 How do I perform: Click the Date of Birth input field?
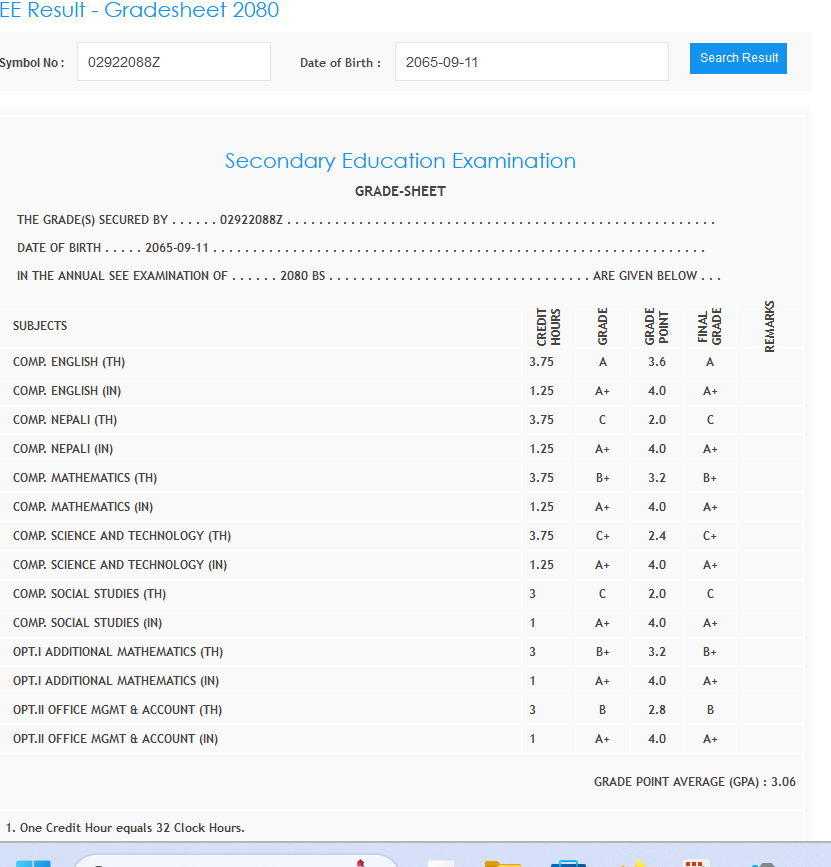(531, 62)
